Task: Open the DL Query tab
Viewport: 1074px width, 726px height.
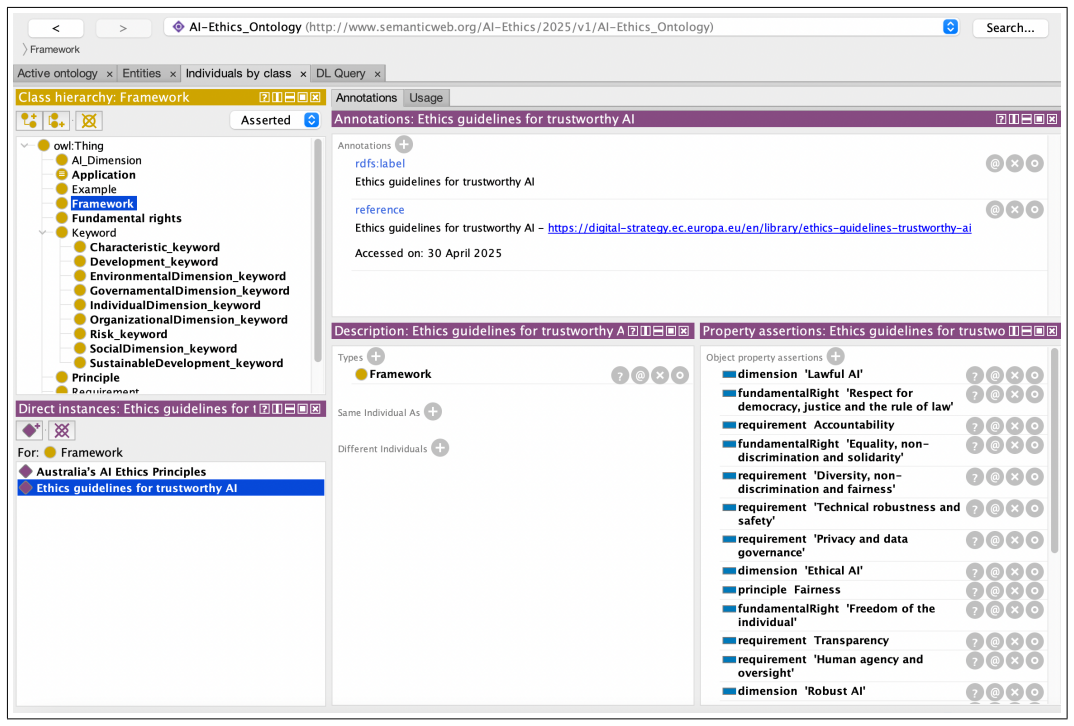Action: [x=340, y=73]
